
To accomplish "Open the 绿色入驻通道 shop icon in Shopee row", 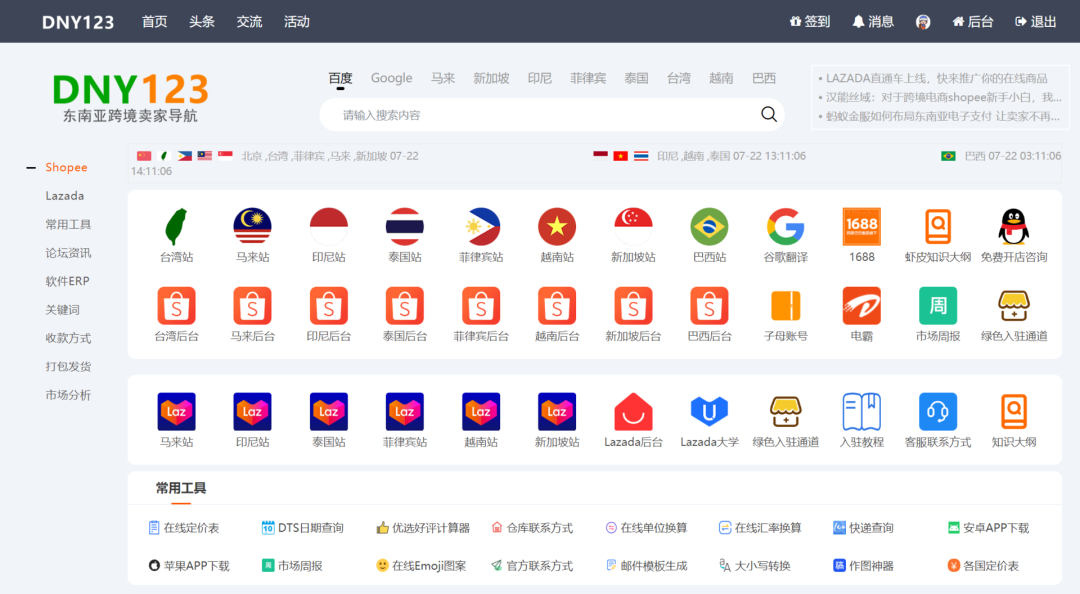I will click(1014, 306).
